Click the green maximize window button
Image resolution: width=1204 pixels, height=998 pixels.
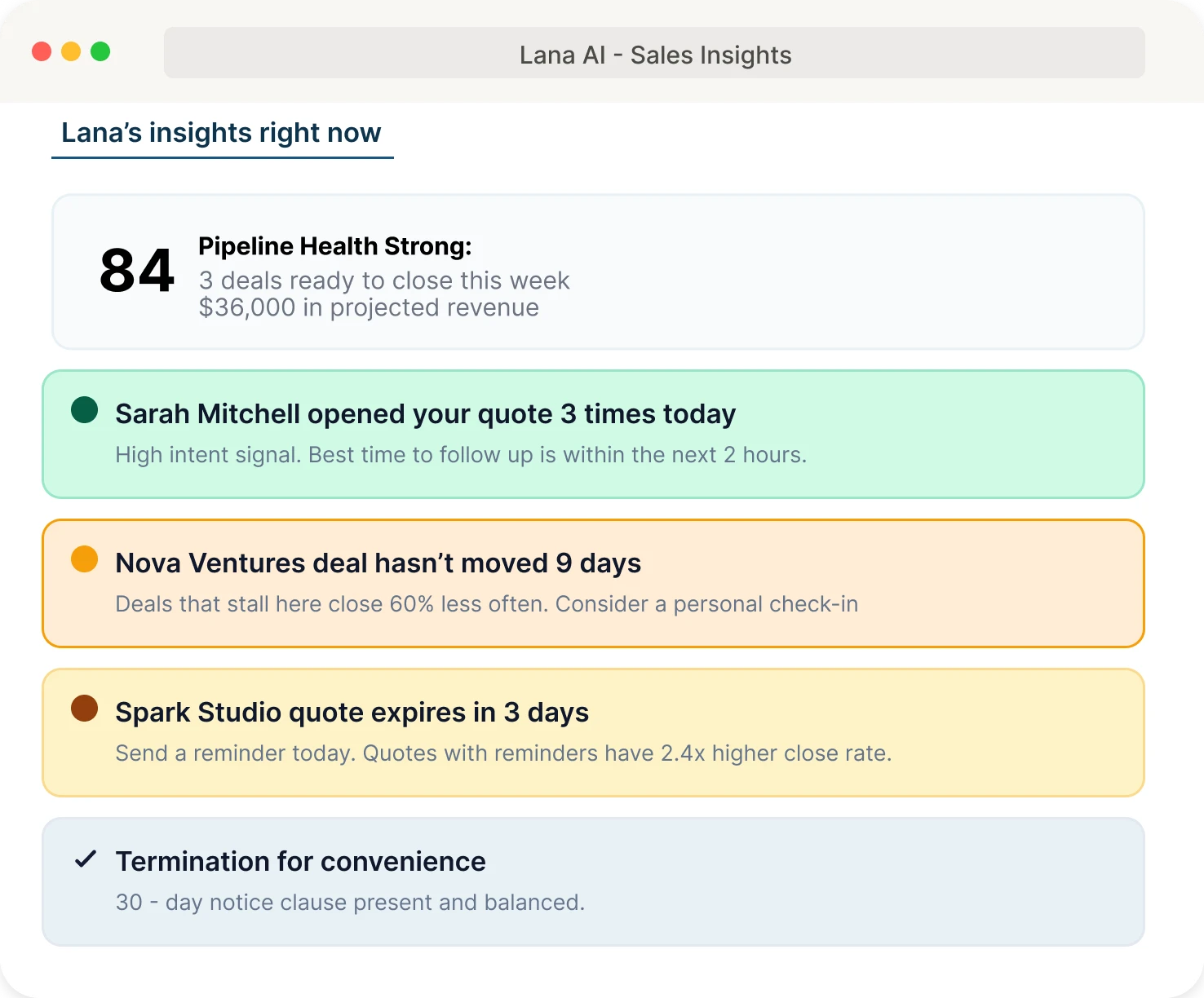(100, 52)
